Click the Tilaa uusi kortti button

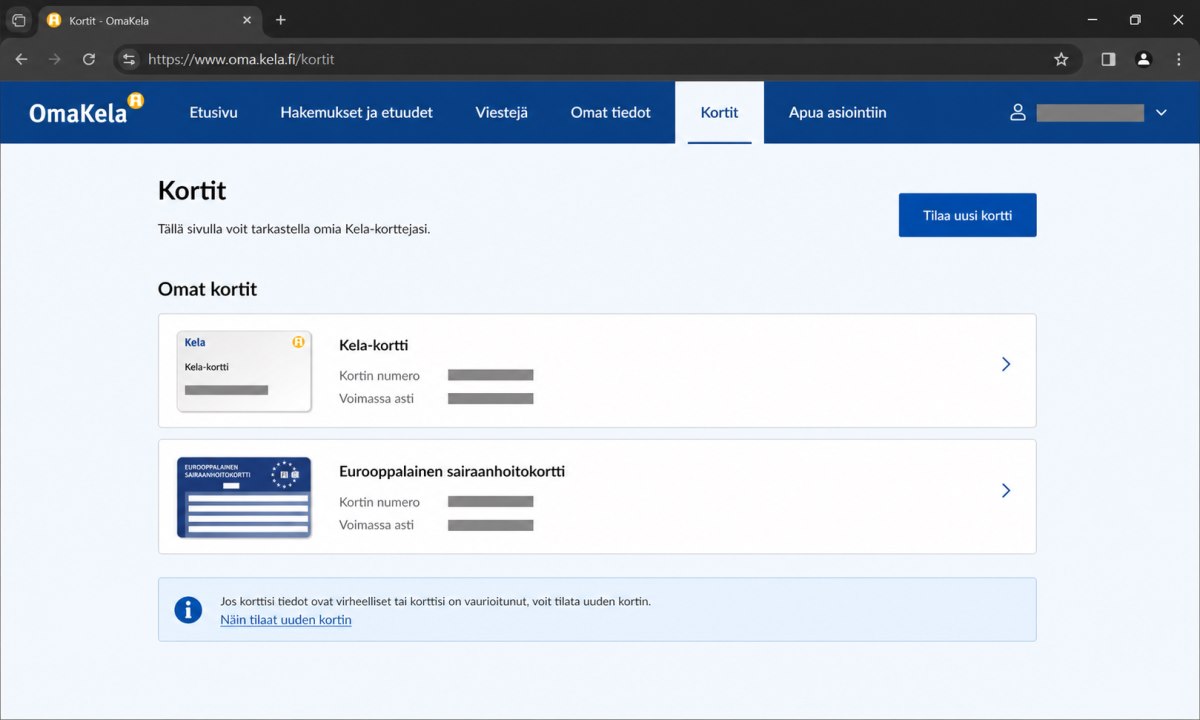pyautogui.click(x=967, y=215)
